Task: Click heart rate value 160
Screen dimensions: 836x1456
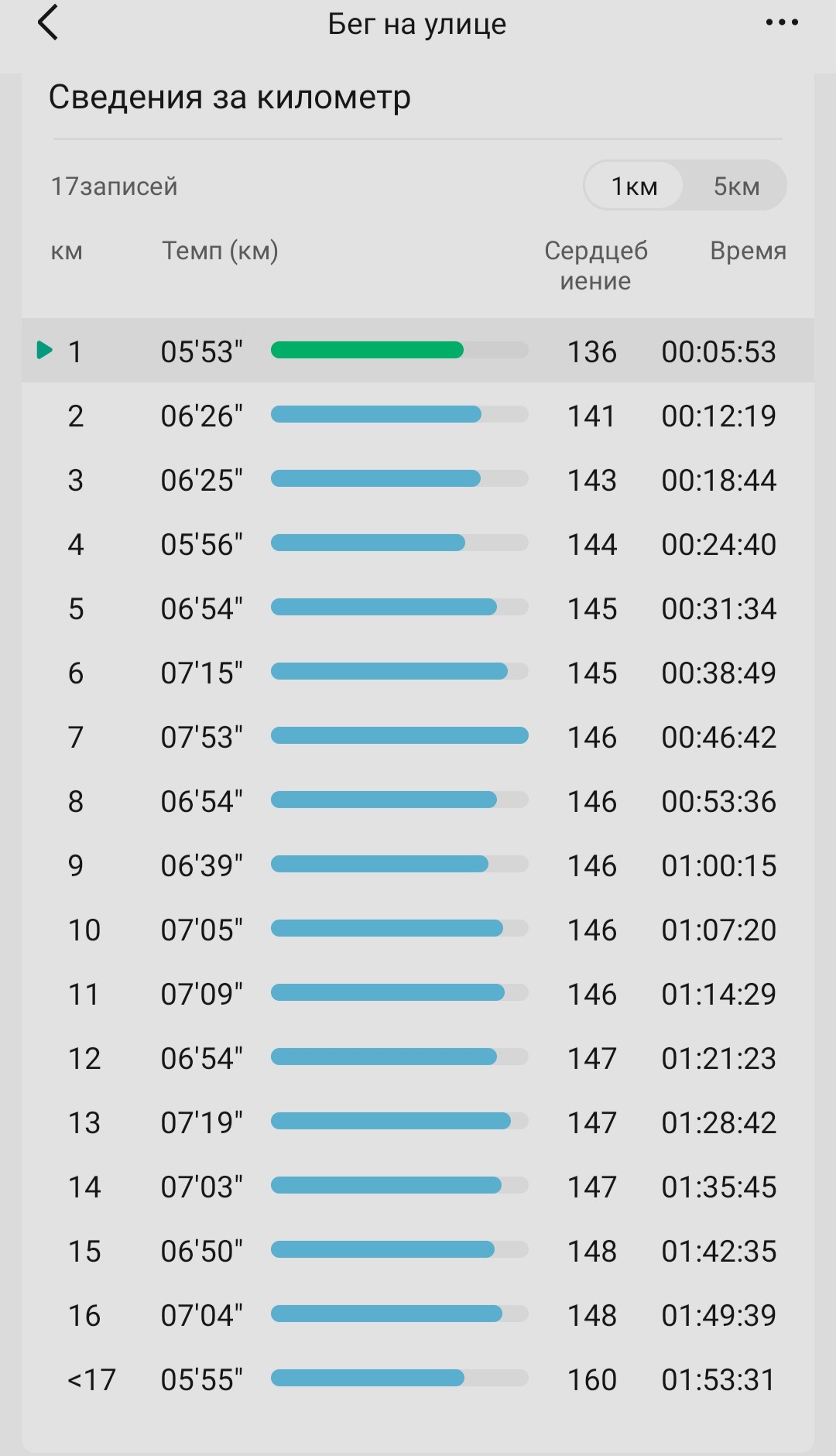Action: pos(592,1379)
